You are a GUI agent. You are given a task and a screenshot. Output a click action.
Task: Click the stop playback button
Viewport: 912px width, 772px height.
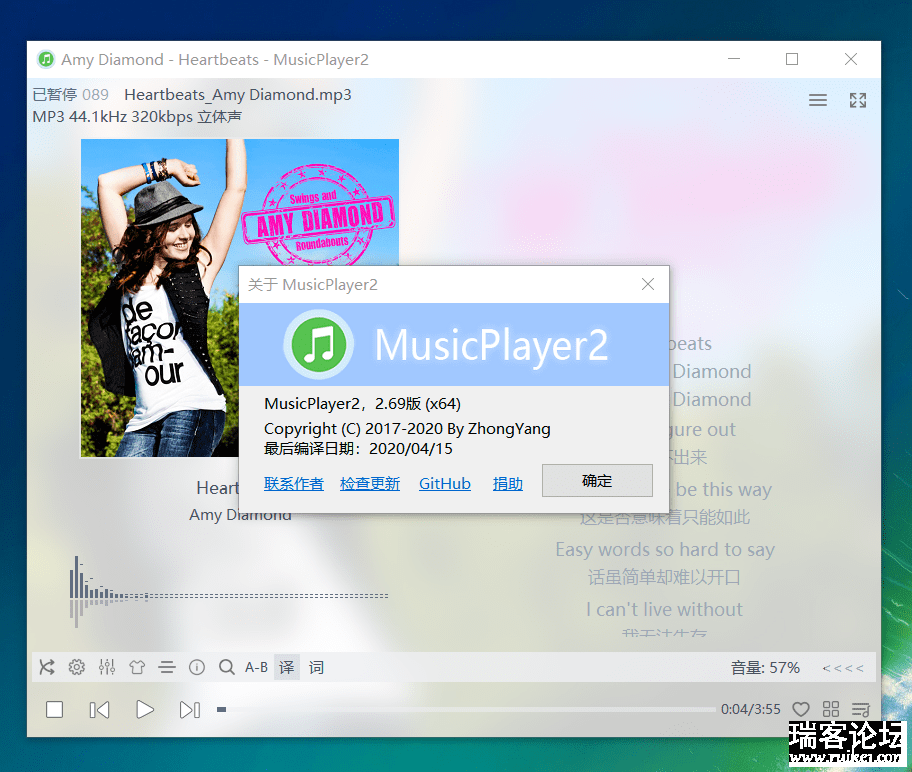point(55,710)
